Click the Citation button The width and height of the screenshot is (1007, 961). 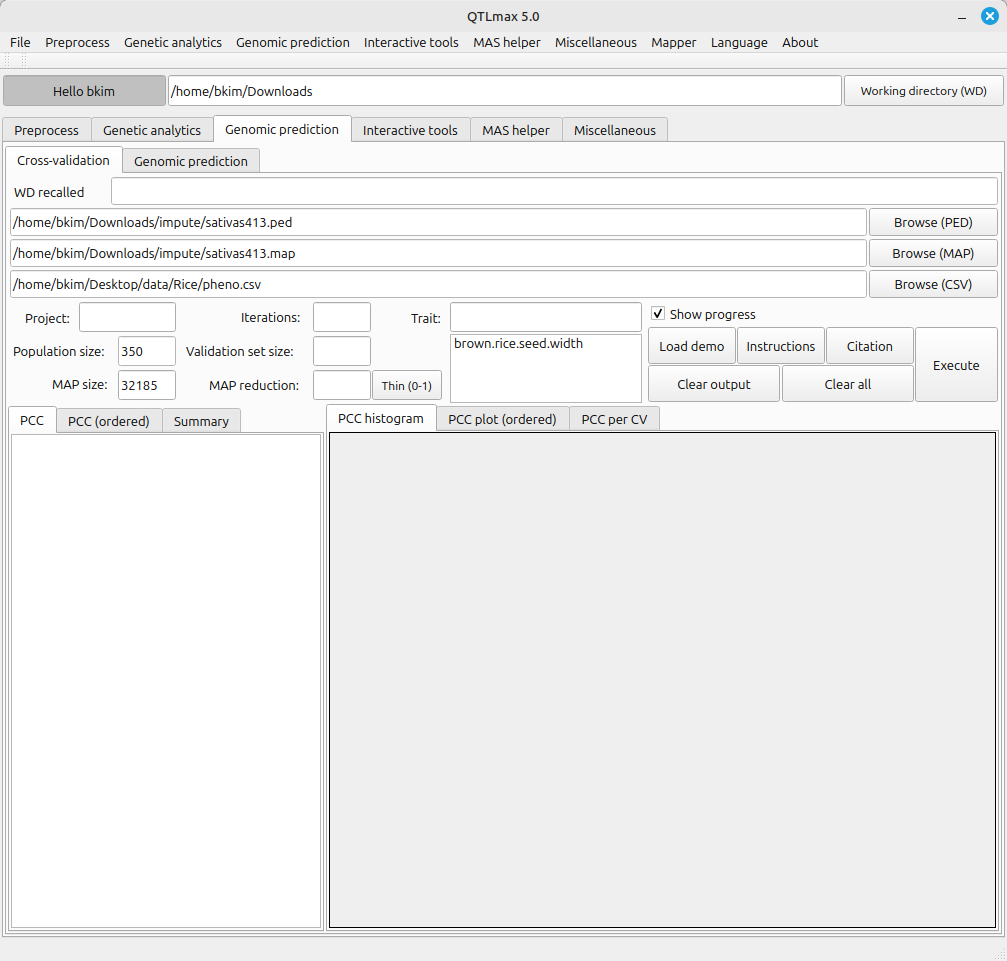pyautogui.click(x=869, y=346)
